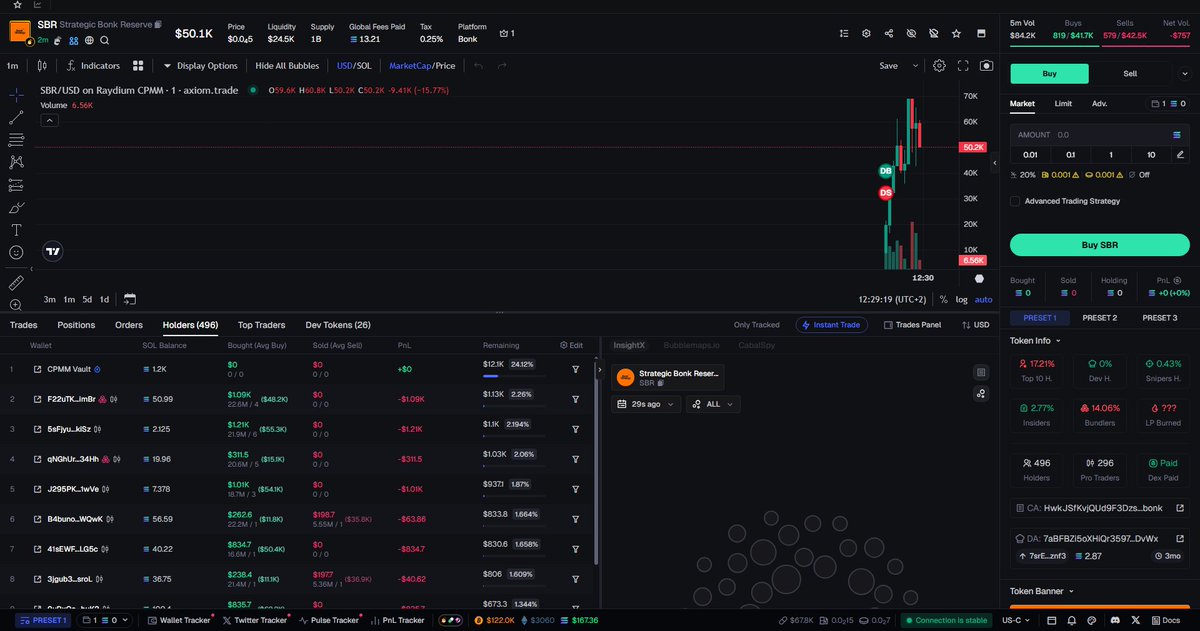Open Wallet Tracker from bottom bar
Viewport: 1200px width, 631px height.
pyautogui.click(x=178, y=621)
